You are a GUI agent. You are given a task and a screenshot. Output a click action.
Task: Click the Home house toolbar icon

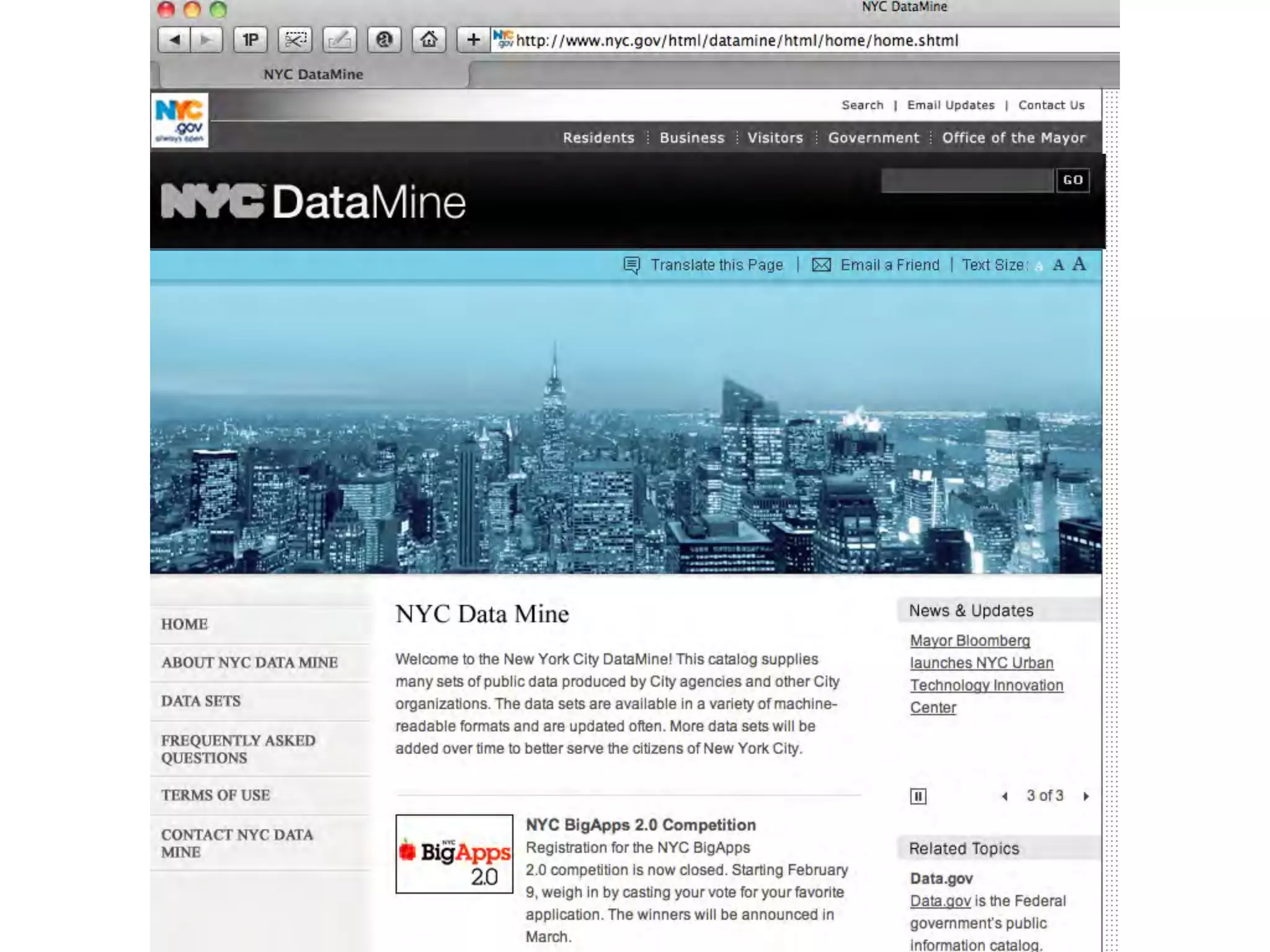coord(429,40)
